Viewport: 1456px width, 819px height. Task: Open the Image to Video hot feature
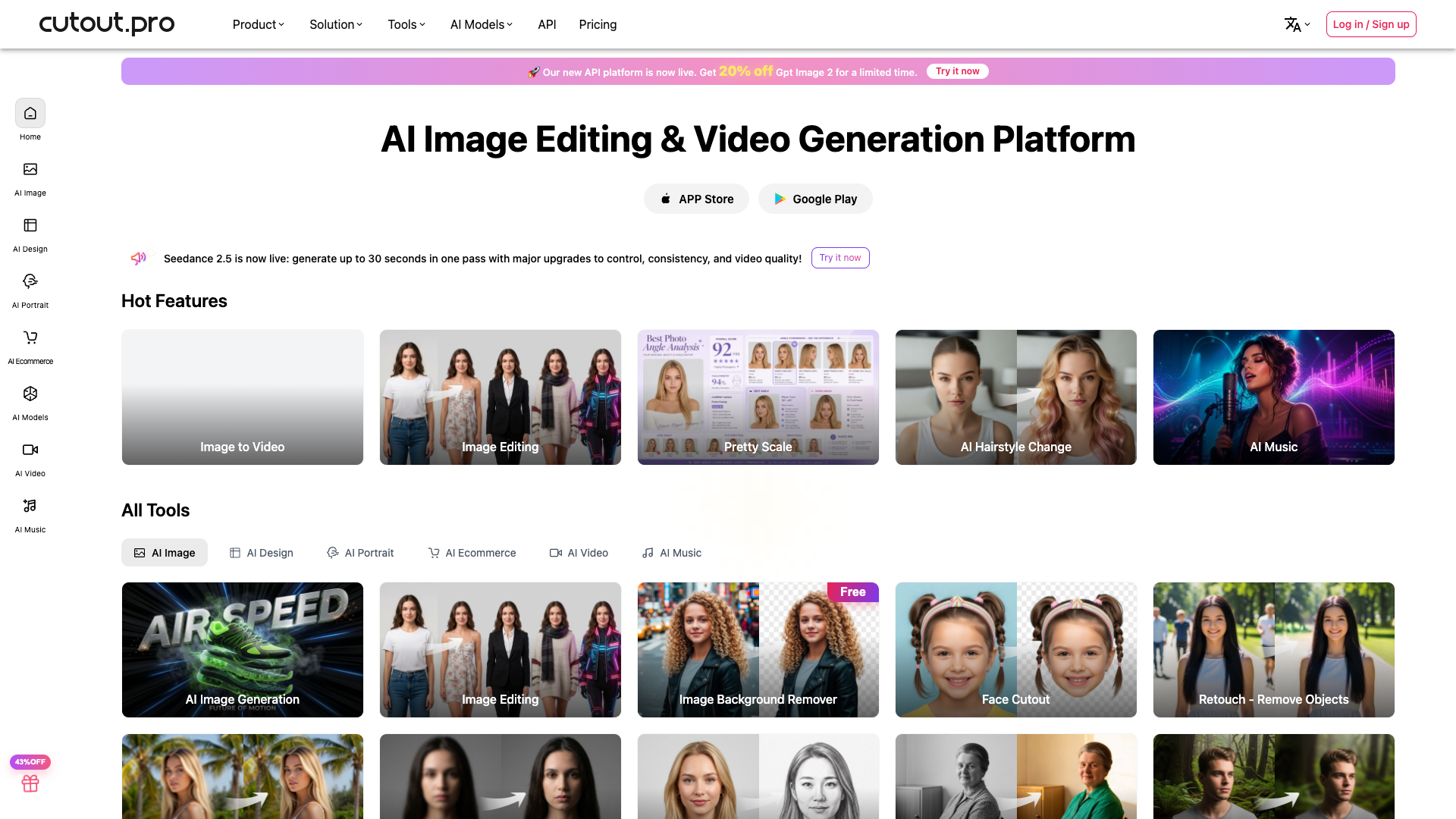[243, 397]
